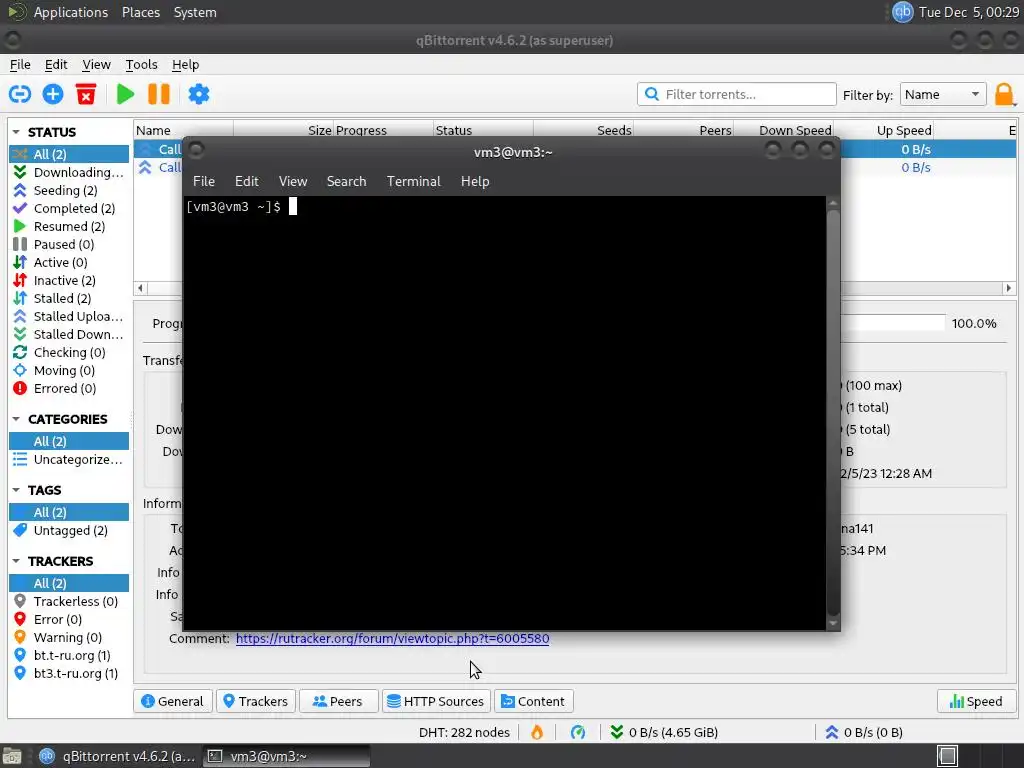Open the terminal Search menu

click(346, 182)
